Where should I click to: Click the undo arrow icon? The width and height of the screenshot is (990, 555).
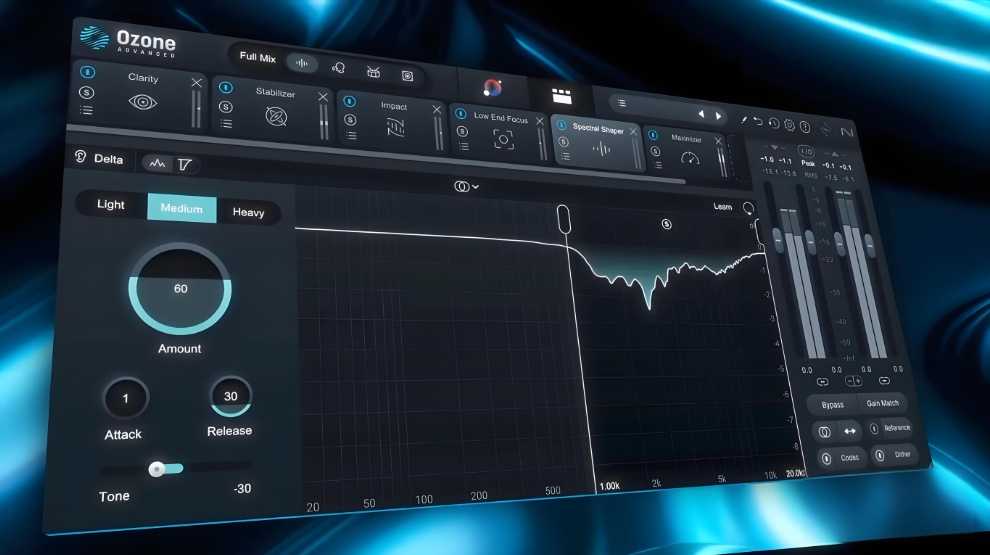(758, 121)
